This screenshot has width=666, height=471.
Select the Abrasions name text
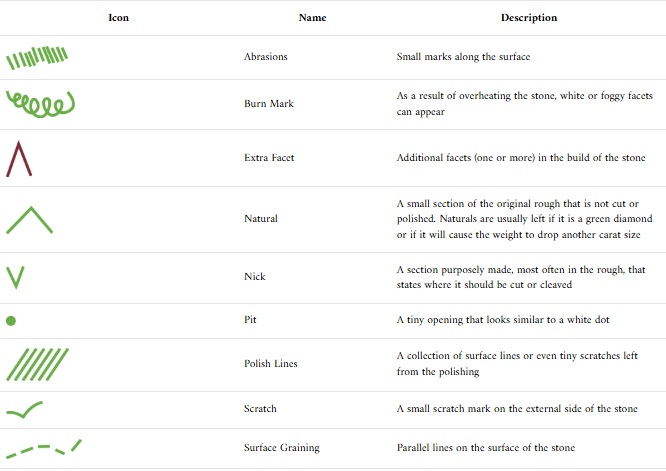coord(265,57)
